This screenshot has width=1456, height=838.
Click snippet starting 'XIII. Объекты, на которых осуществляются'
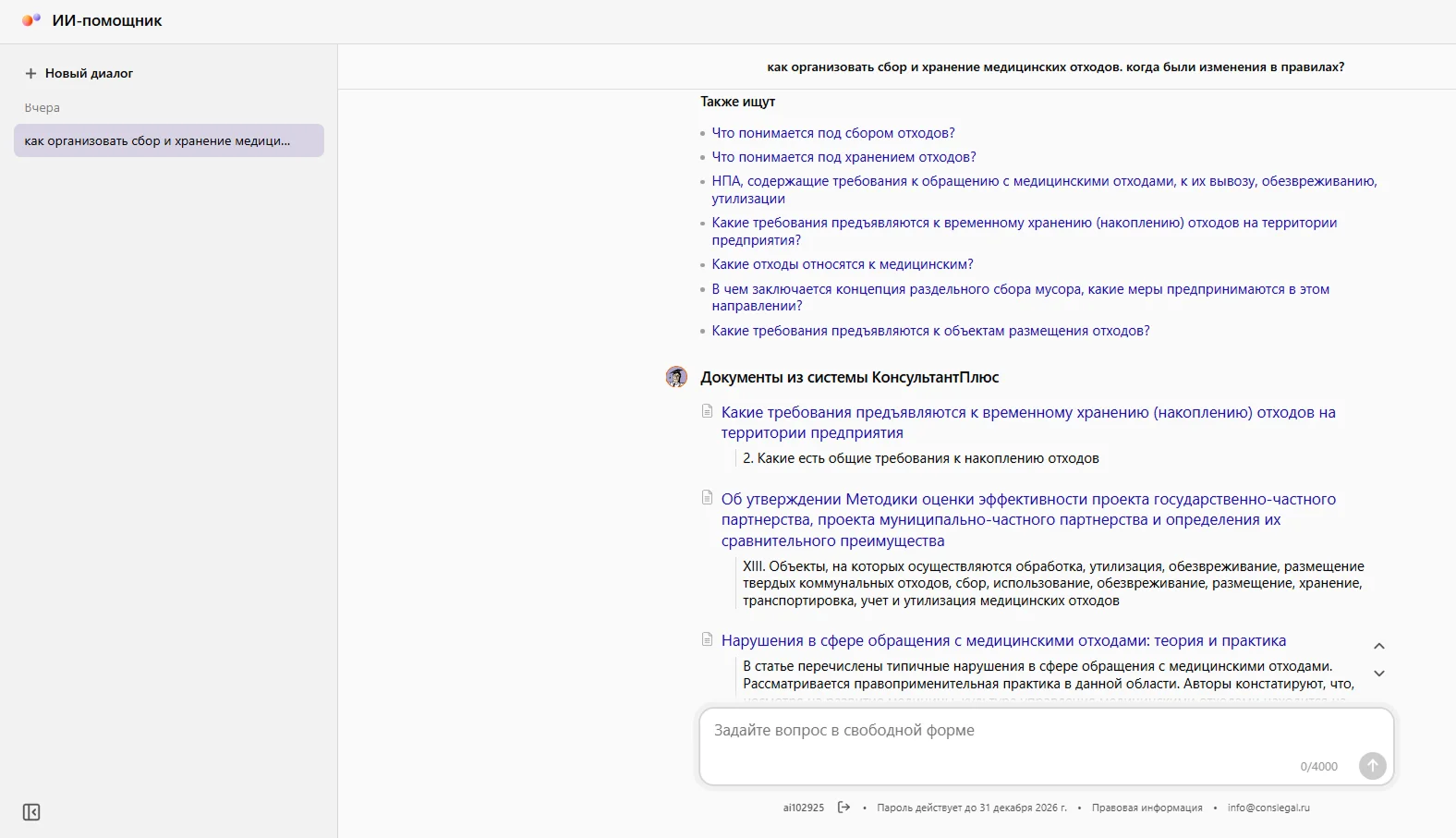click(1053, 583)
